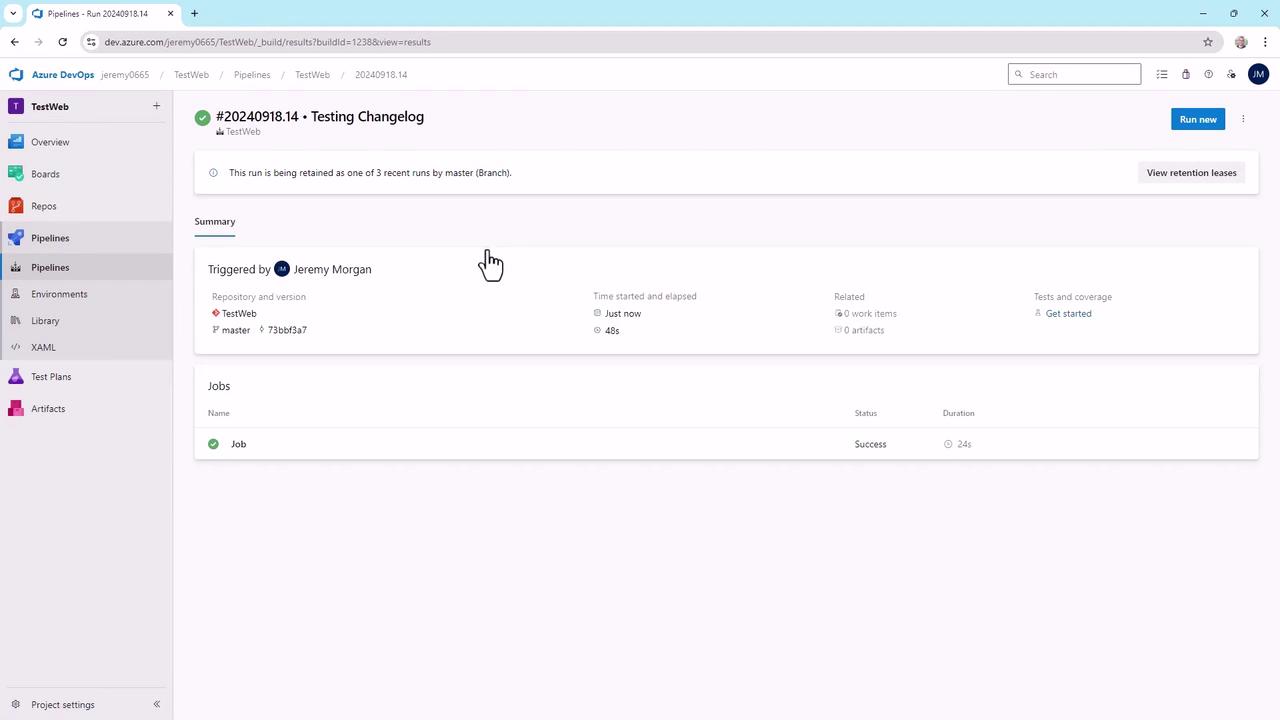The image size is (1280, 720).
Task: Click the info icon in retention banner
Action: point(213,173)
